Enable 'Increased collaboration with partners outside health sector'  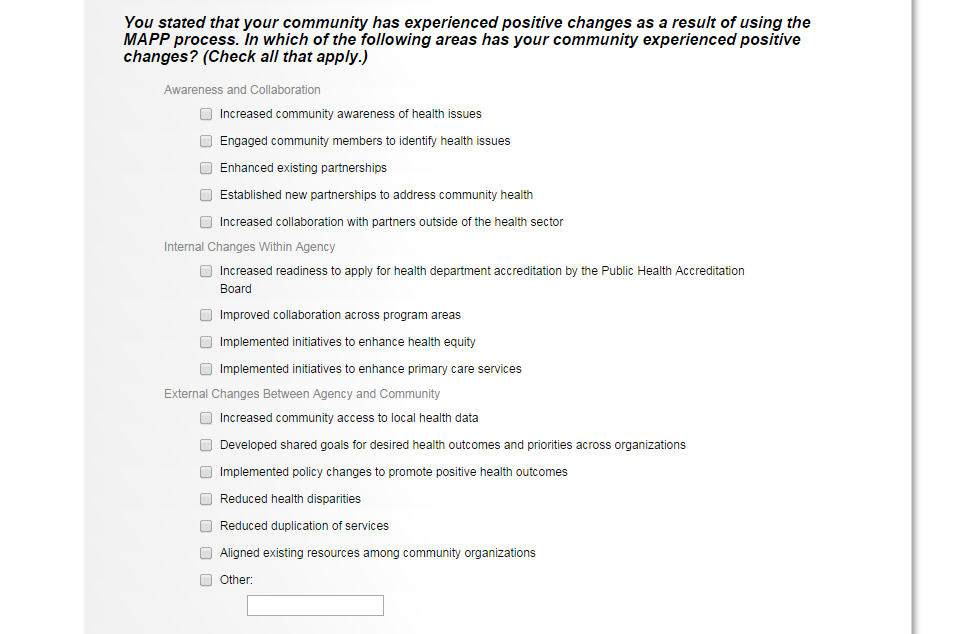206,222
